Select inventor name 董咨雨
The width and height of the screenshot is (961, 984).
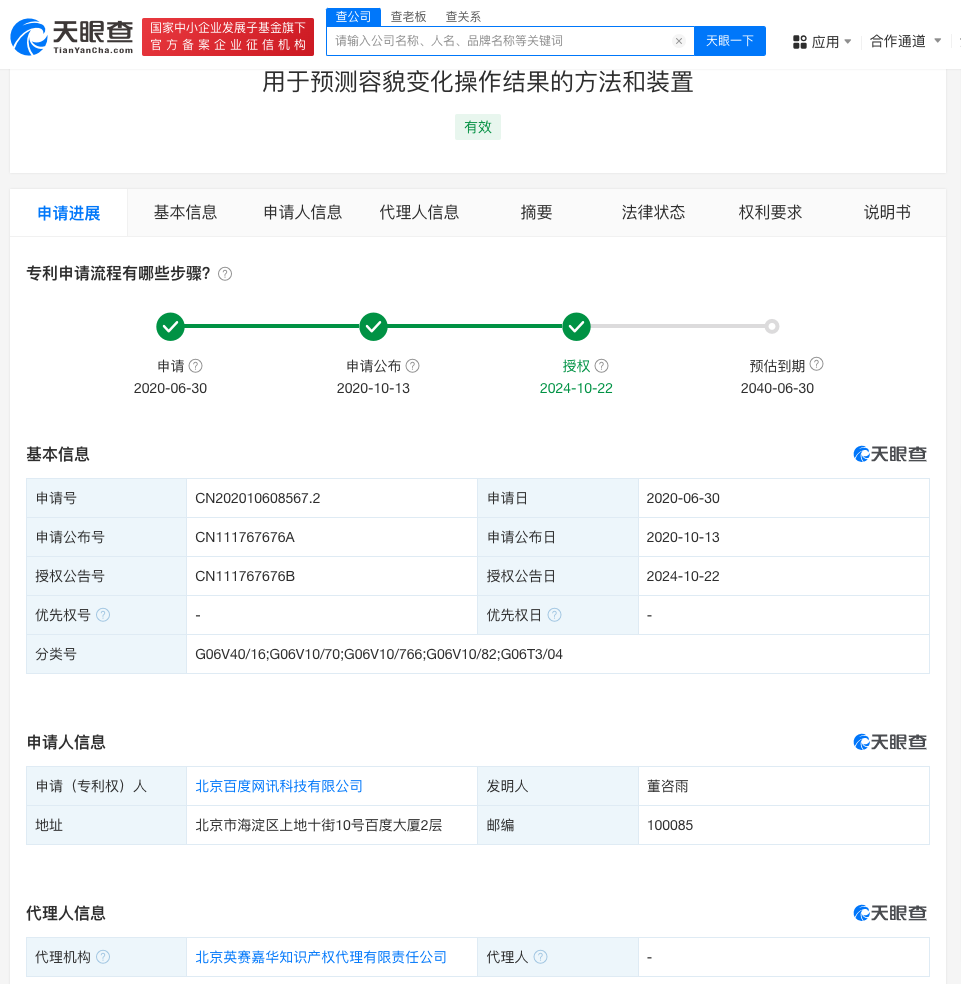point(667,786)
